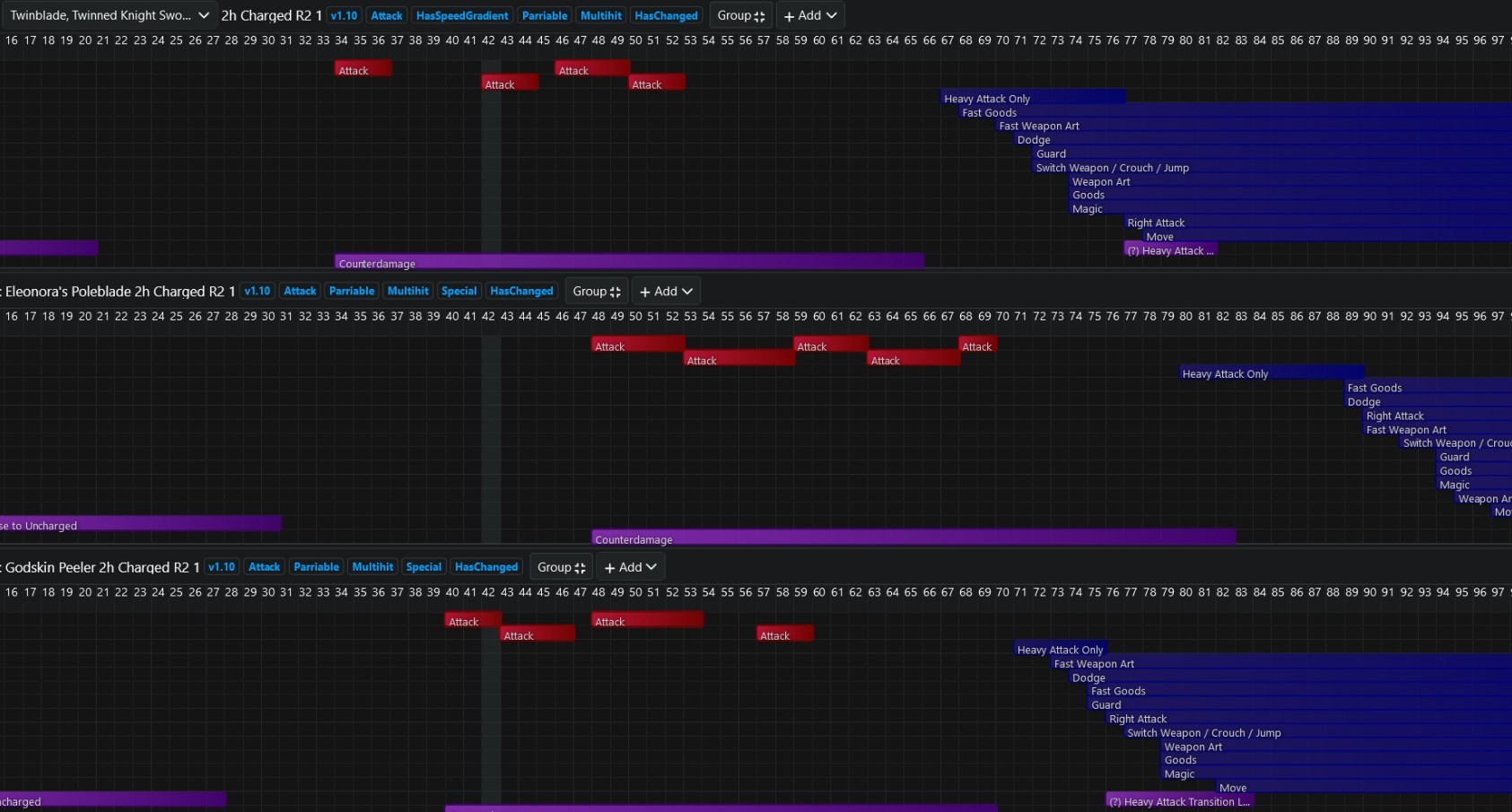The image size is (1512, 812).
Task: Select first red Attack bar in Twinblade timeline
Action: coord(363,70)
